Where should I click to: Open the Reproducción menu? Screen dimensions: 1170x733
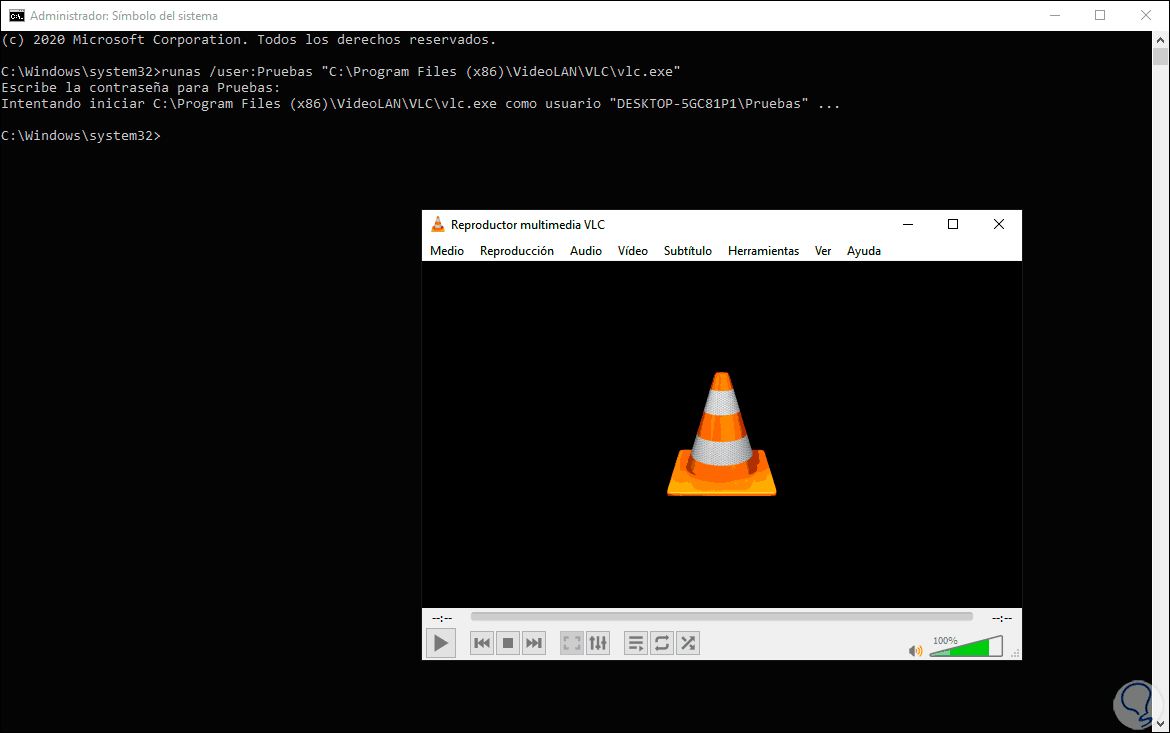[516, 251]
